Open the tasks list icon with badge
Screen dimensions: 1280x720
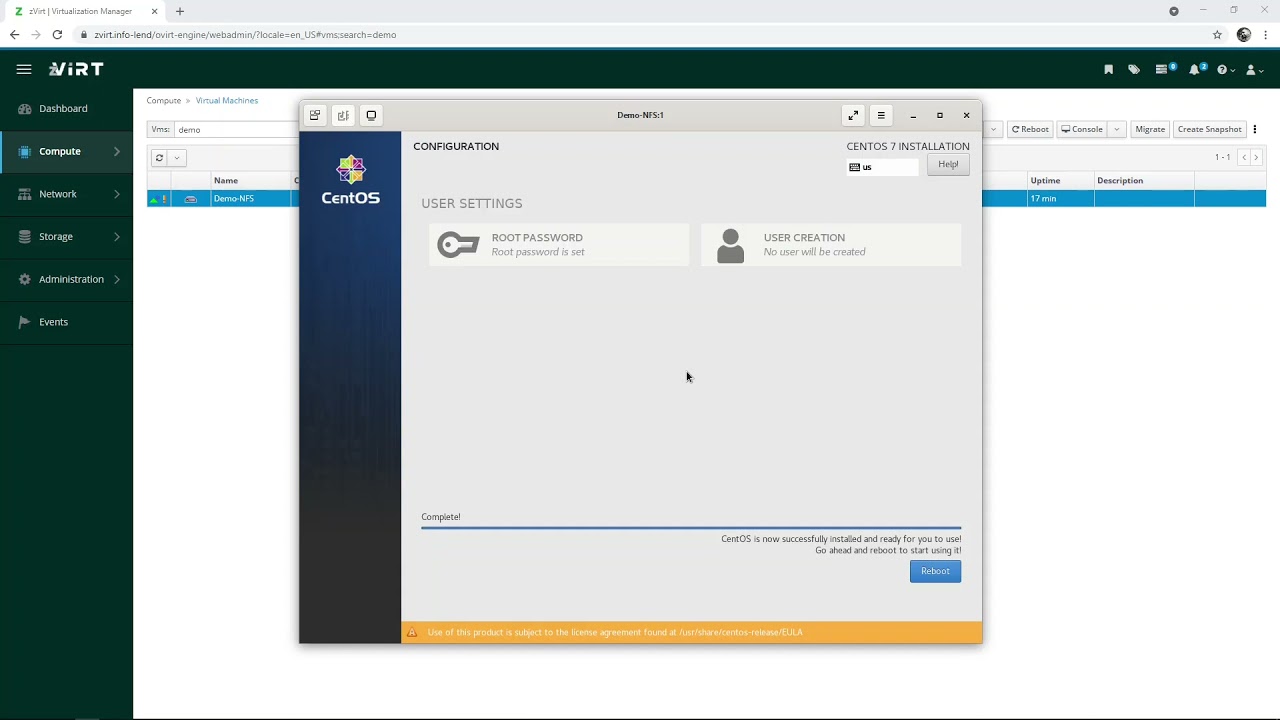coord(1165,69)
